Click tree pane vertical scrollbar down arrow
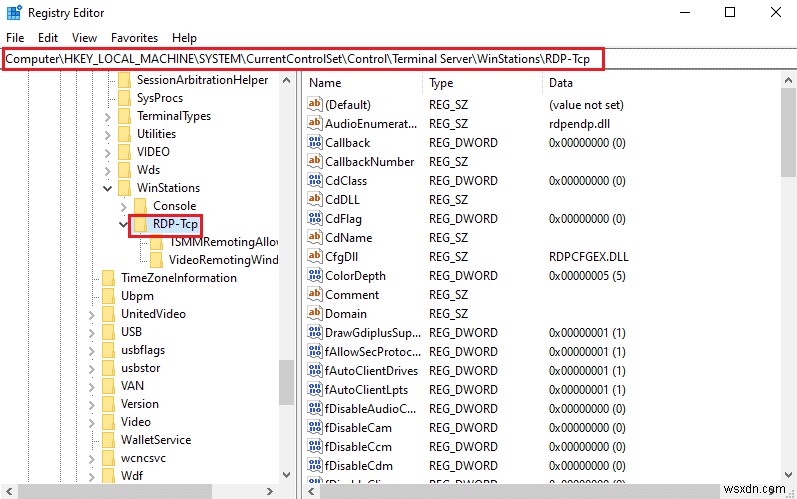Screen dimensions: 797x499 [x=286, y=475]
